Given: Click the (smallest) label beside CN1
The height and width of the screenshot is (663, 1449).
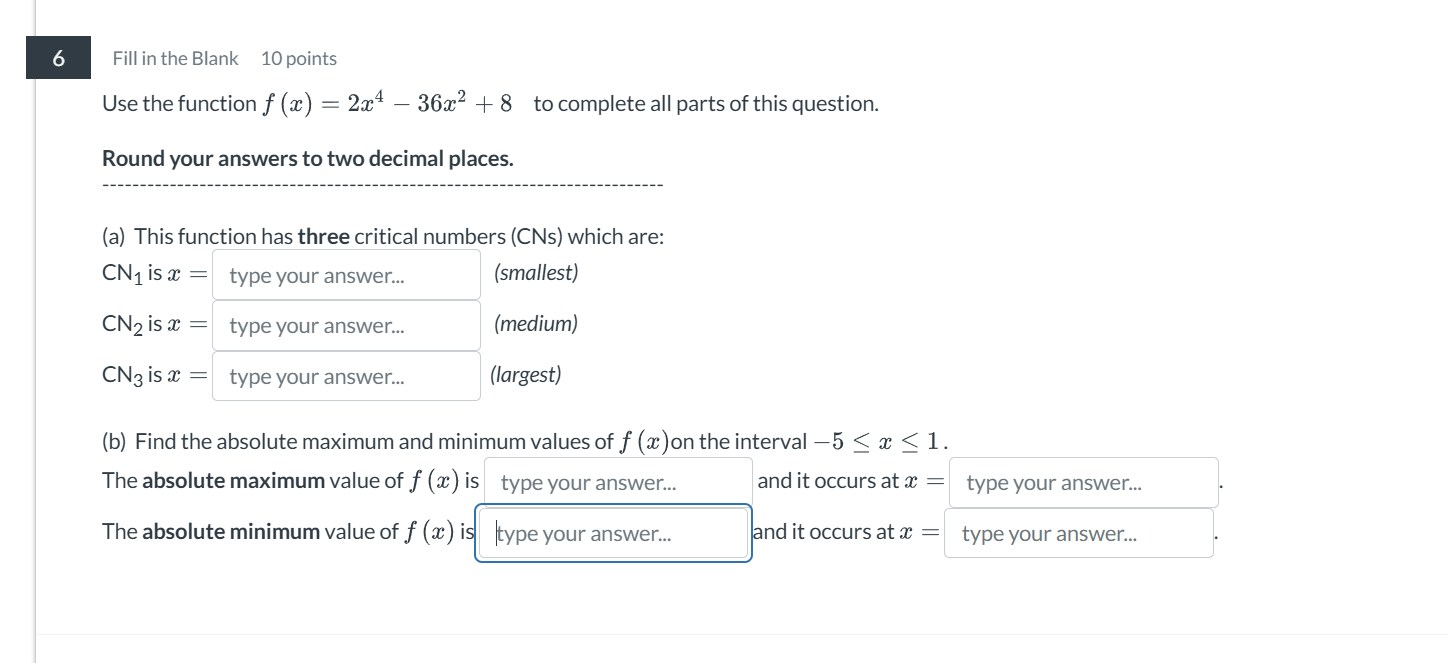Looking at the screenshot, I should [x=537, y=272].
